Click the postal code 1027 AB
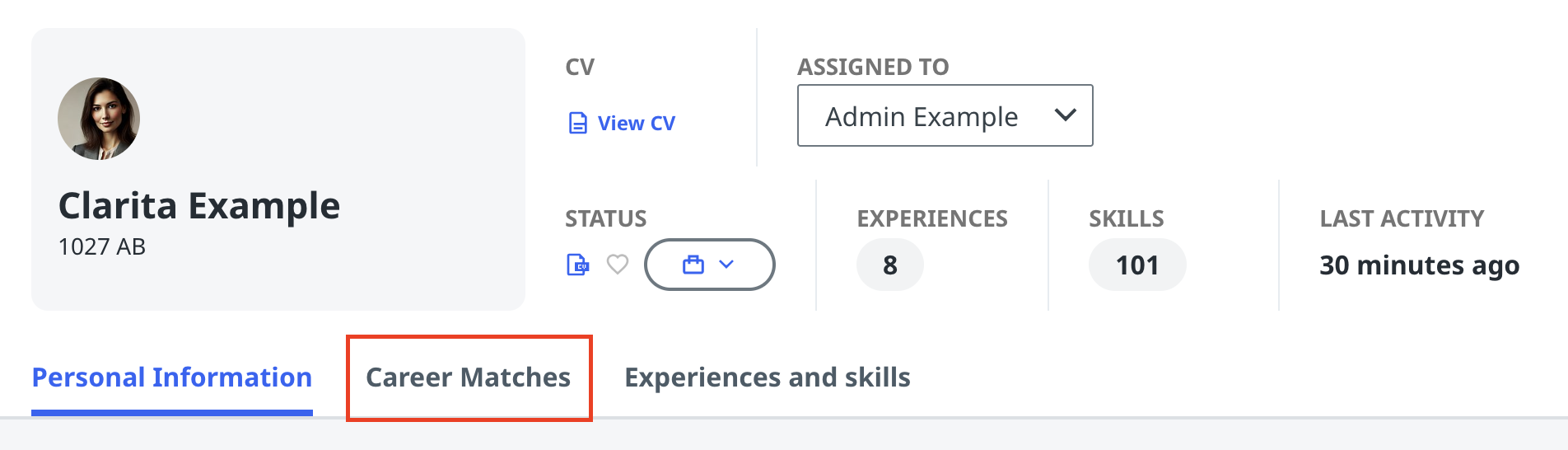 pos(102,247)
